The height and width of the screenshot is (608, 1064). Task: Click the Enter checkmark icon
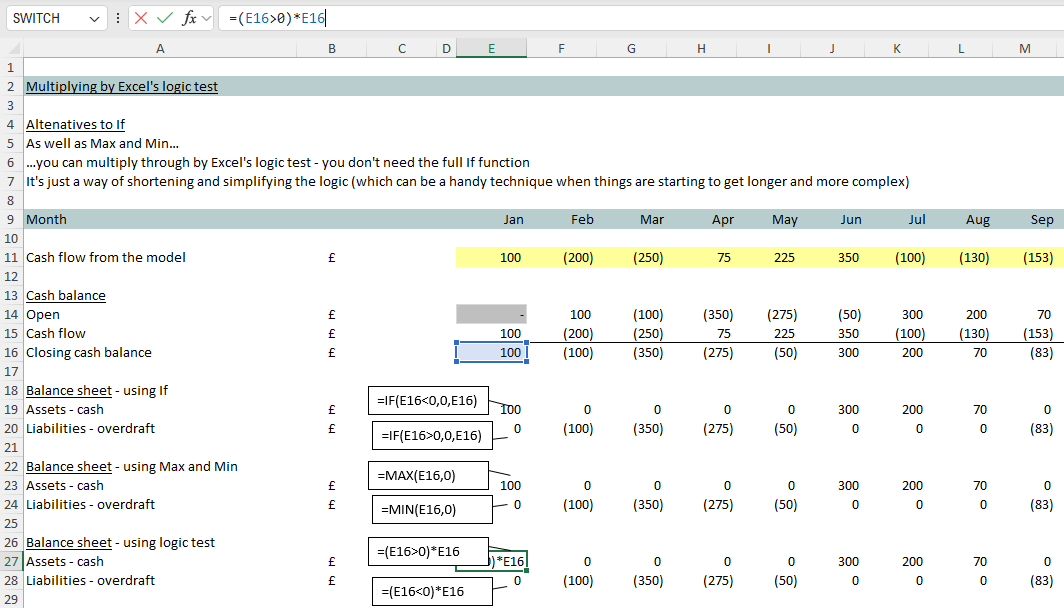tap(165, 18)
